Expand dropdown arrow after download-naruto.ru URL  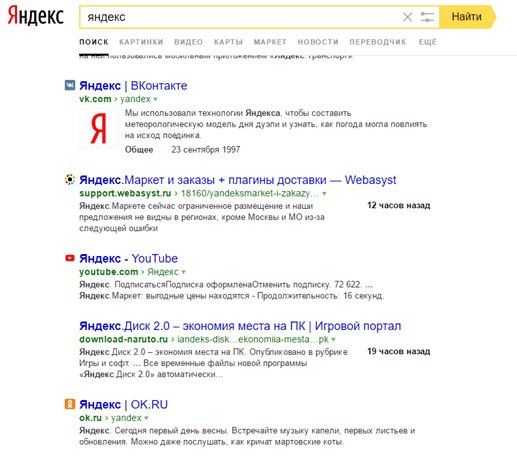point(333,340)
